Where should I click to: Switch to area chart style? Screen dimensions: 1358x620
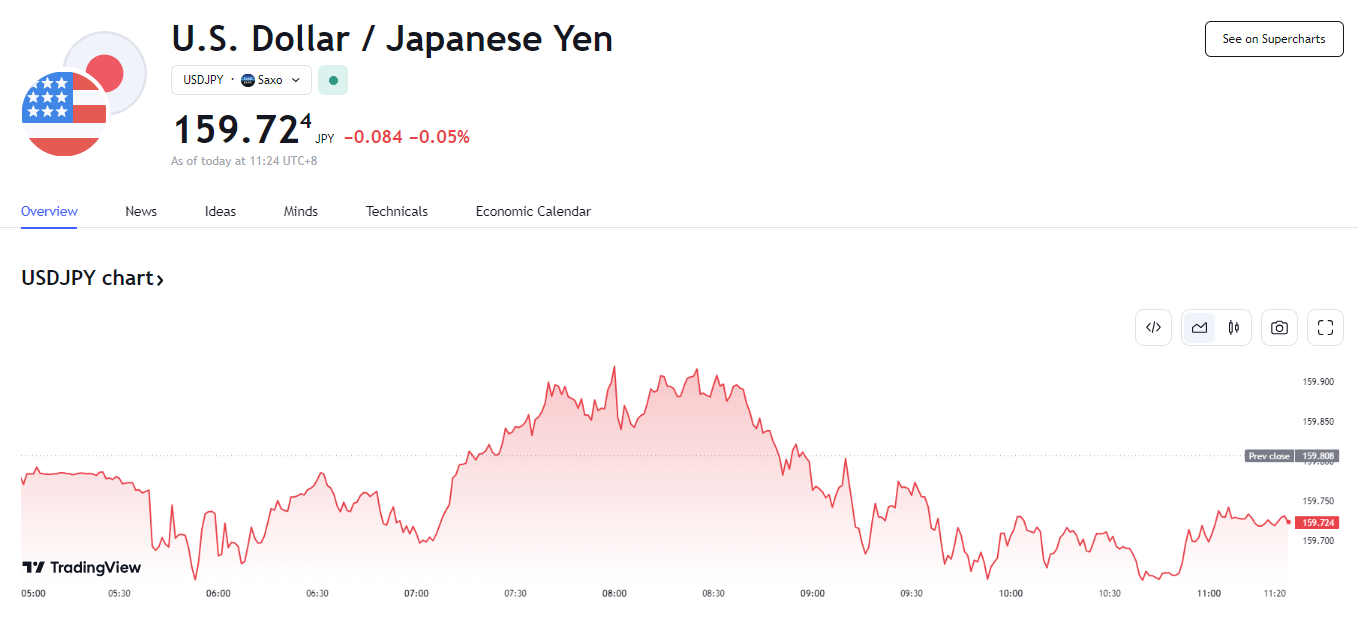pyautogui.click(x=1199, y=327)
